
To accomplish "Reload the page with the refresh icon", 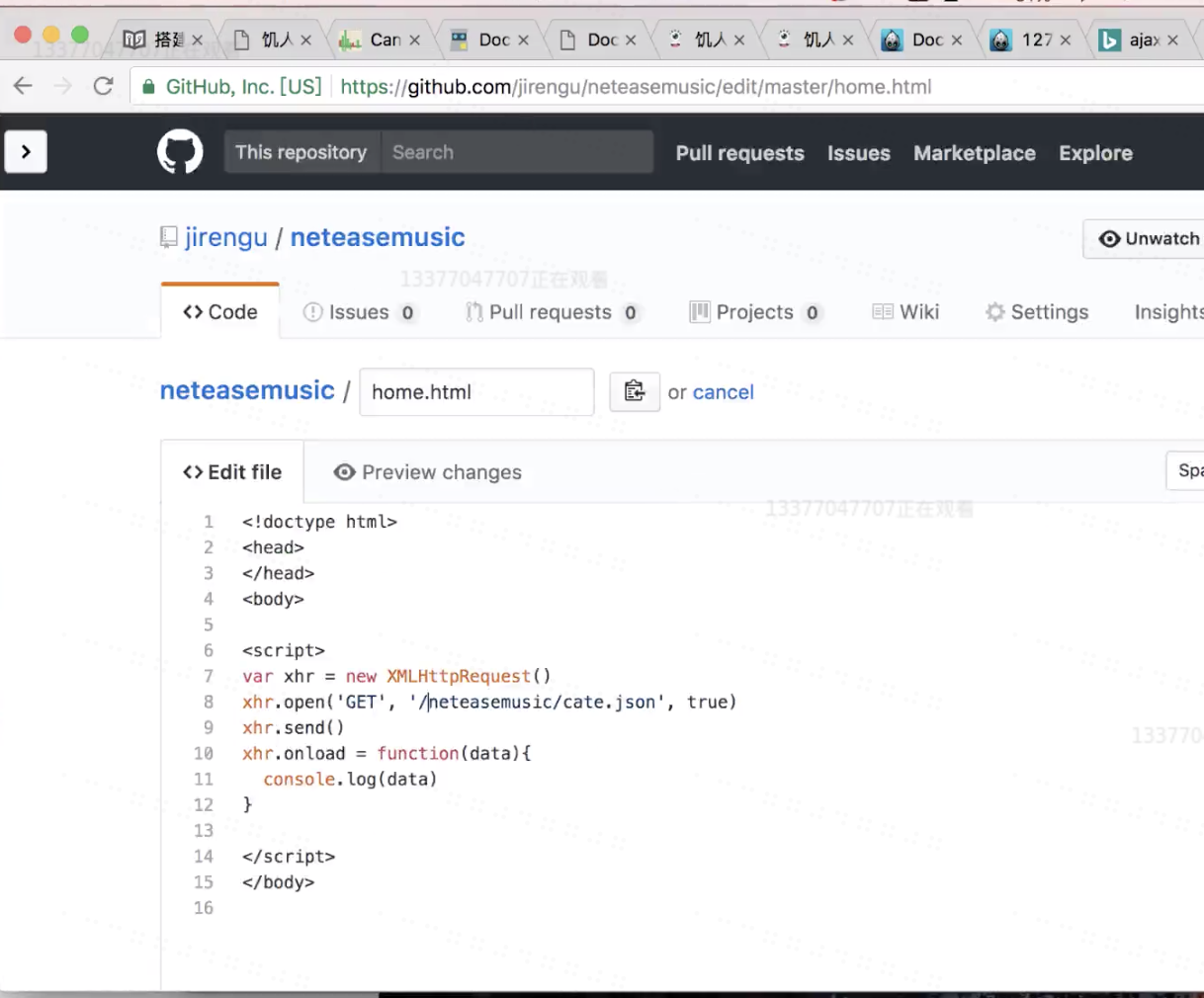I will coord(103,86).
